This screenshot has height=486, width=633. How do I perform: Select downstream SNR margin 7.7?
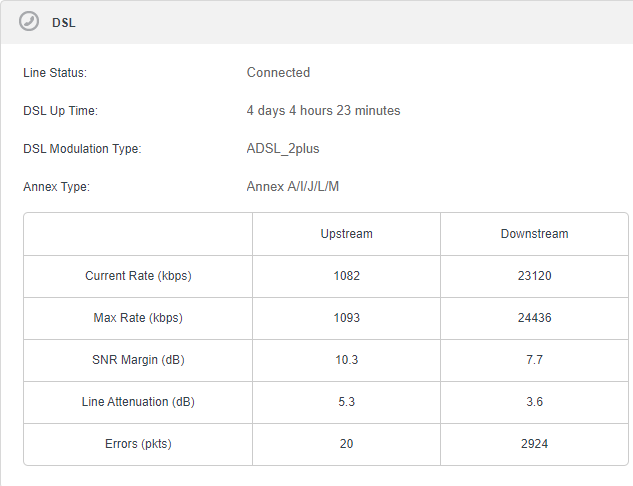(534, 360)
